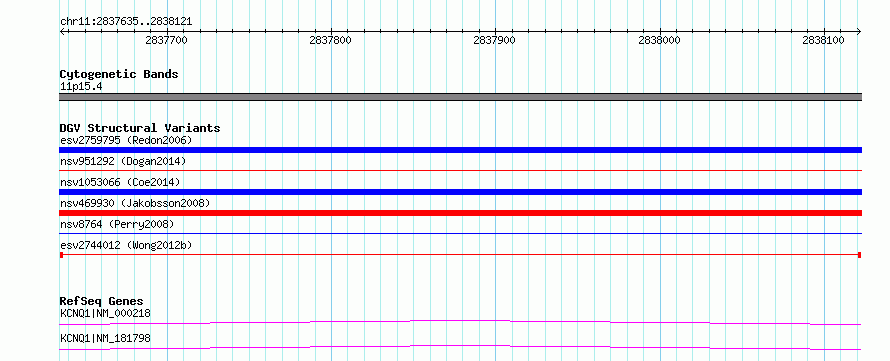Image resolution: width=890 pixels, height=361 pixels.
Task: Click the chr11:2837635..2838121 region label
Action: [126, 22]
